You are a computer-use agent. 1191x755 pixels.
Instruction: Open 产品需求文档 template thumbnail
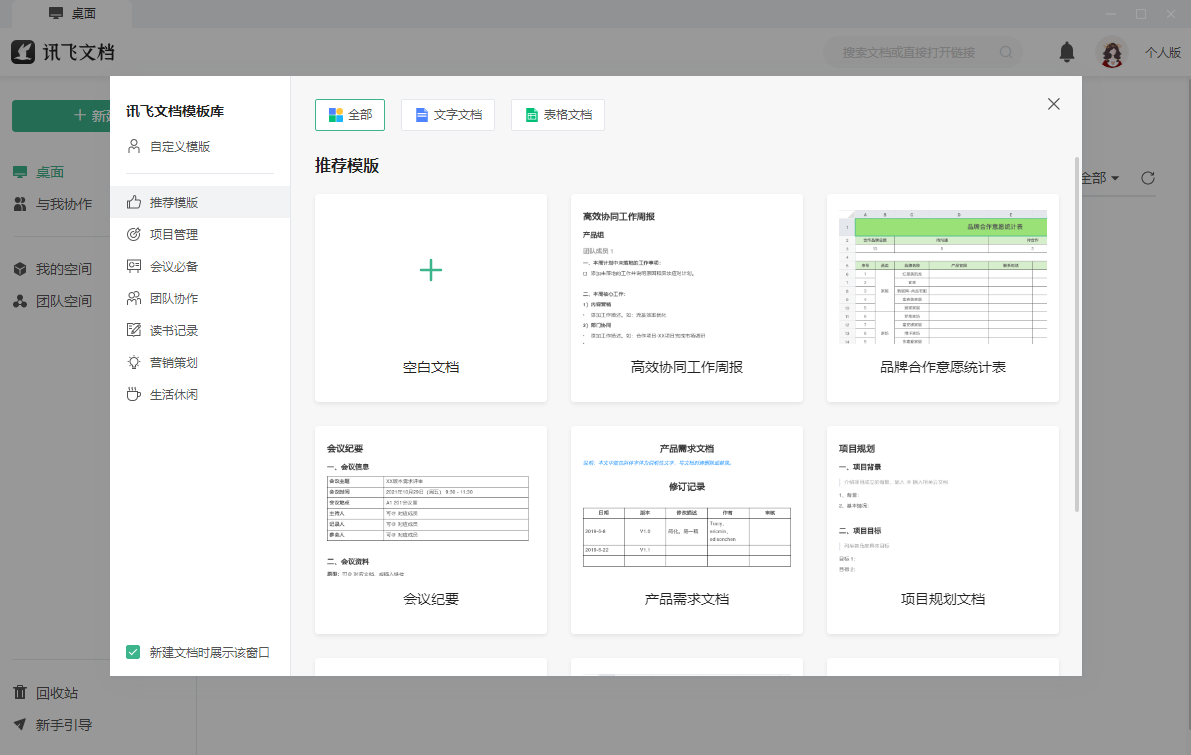tap(687, 509)
